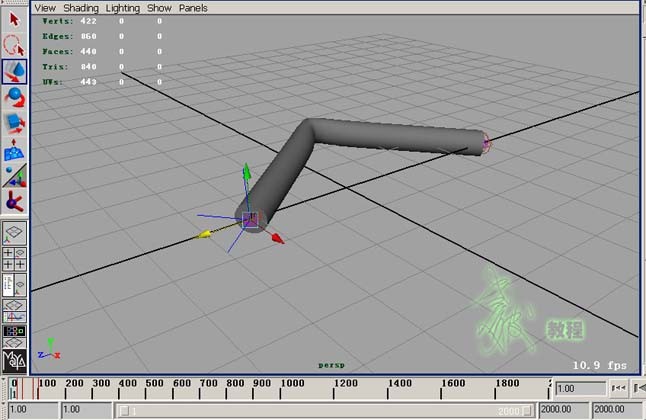Open the Hypershade/Persp layout
Viewport: 646px width, 420px height.
pyautogui.click(x=15, y=336)
